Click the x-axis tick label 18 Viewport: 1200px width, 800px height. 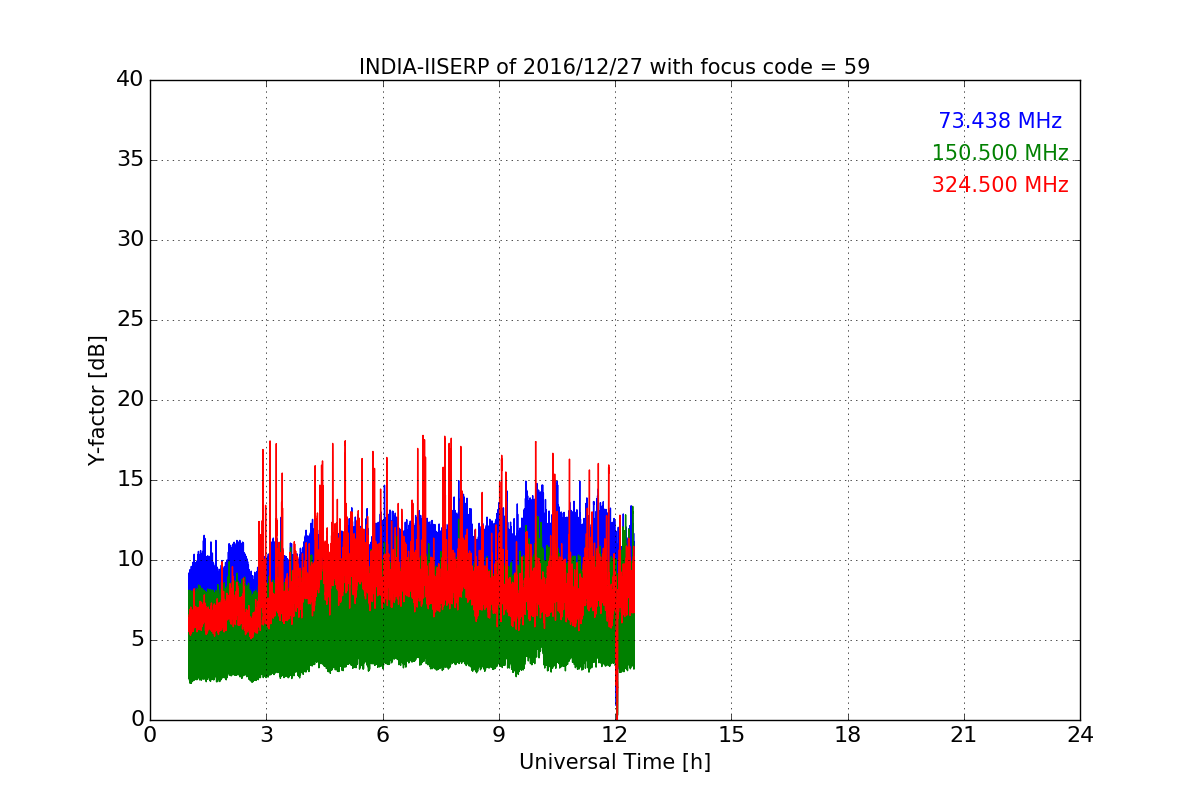[x=848, y=735]
